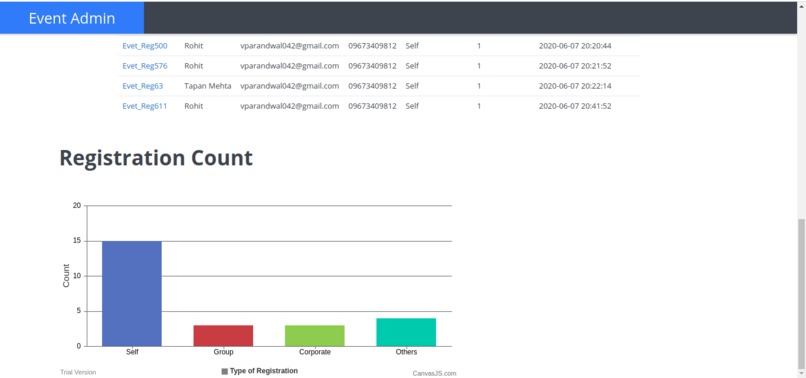Click the page vertical scrollbar thumb
The width and height of the screenshot is (806, 378).
point(801,293)
